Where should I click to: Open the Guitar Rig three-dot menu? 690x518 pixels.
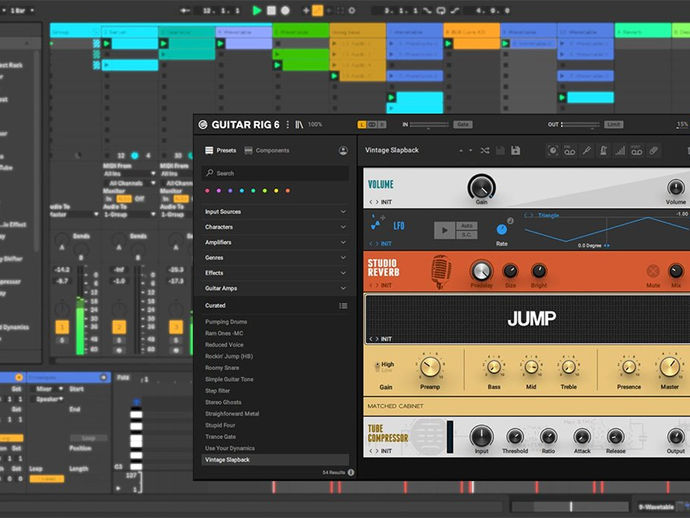pyautogui.click(x=287, y=125)
